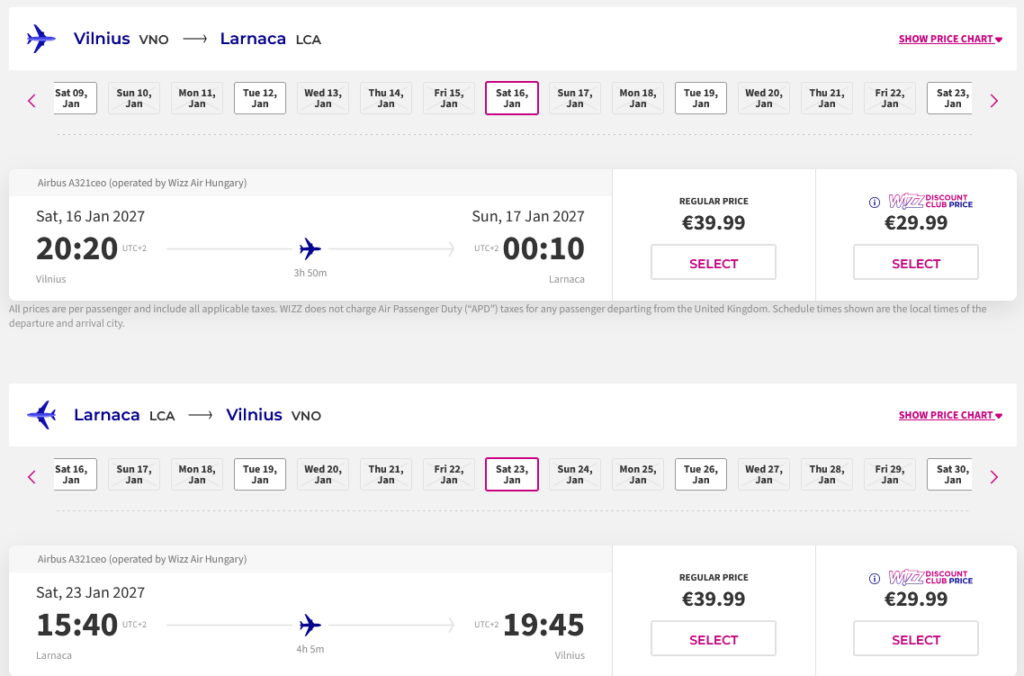Select outbound date Tue 19, Jan
The width and height of the screenshot is (1024, 676).
(x=700, y=98)
